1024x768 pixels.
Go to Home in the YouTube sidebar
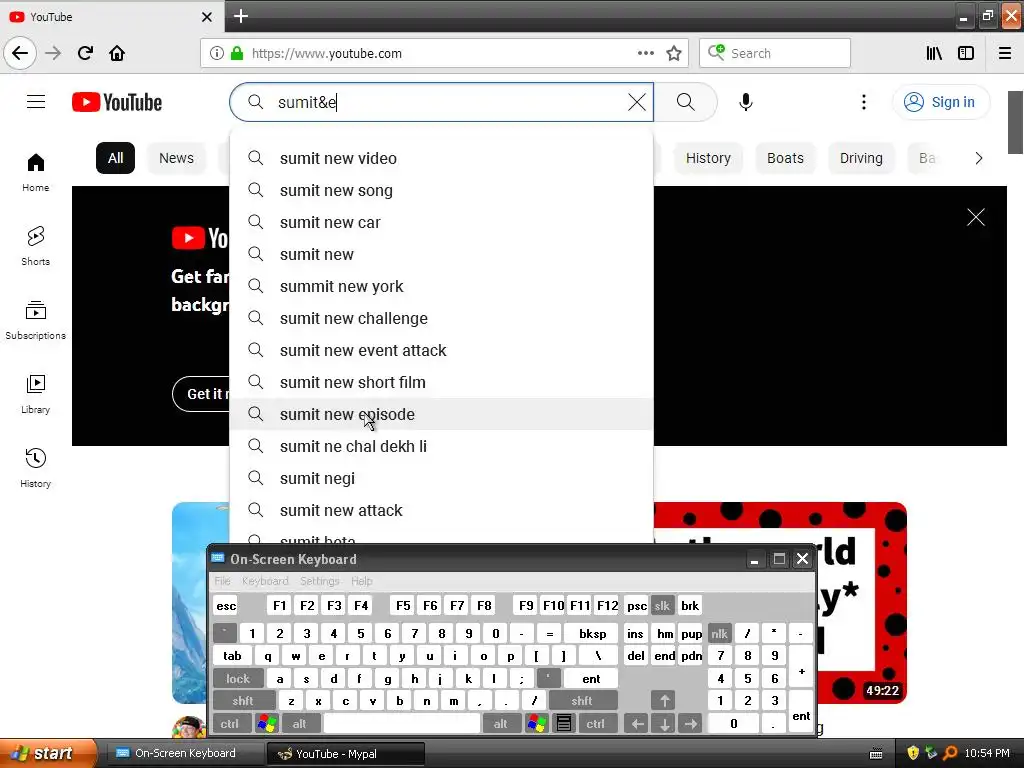coord(35,172)
